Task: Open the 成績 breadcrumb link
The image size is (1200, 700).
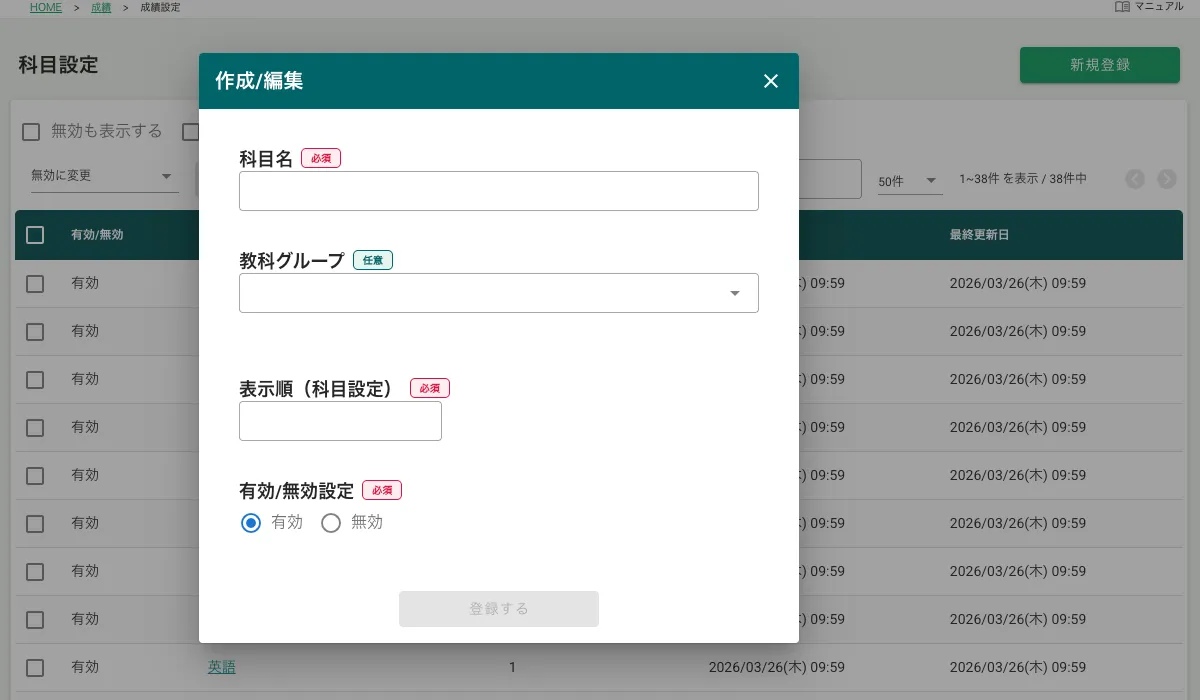Action: click(101, 7)
